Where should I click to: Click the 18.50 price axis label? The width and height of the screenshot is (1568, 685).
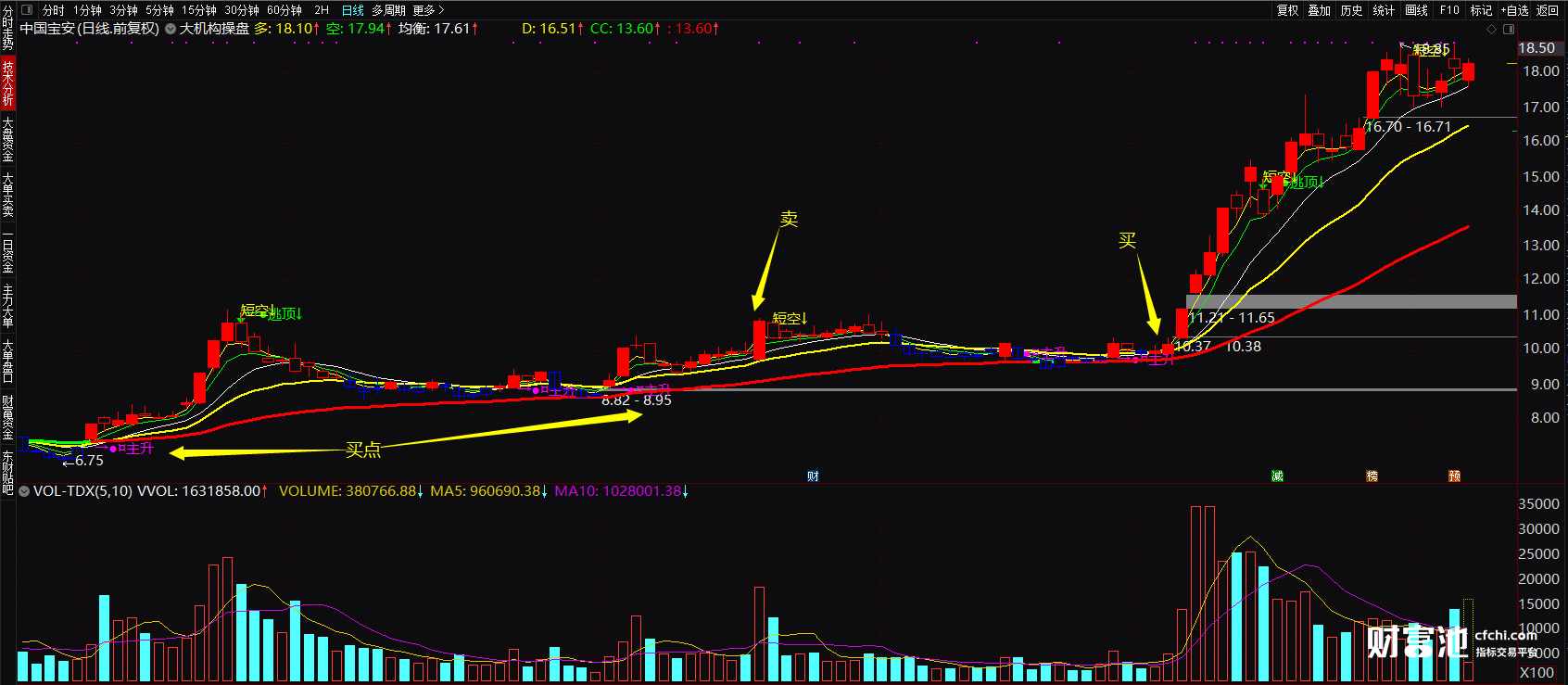(1536, 48)
